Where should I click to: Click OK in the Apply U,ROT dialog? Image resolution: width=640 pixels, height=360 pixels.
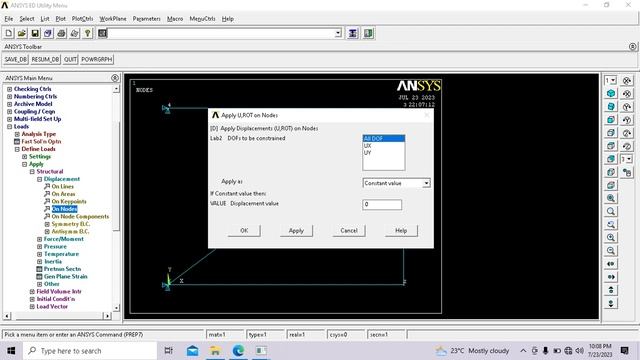[x=244, y=231]
